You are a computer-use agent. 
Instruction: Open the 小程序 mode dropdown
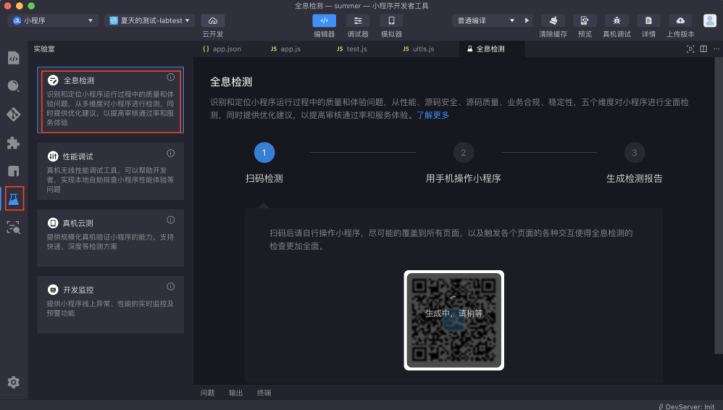53,20
